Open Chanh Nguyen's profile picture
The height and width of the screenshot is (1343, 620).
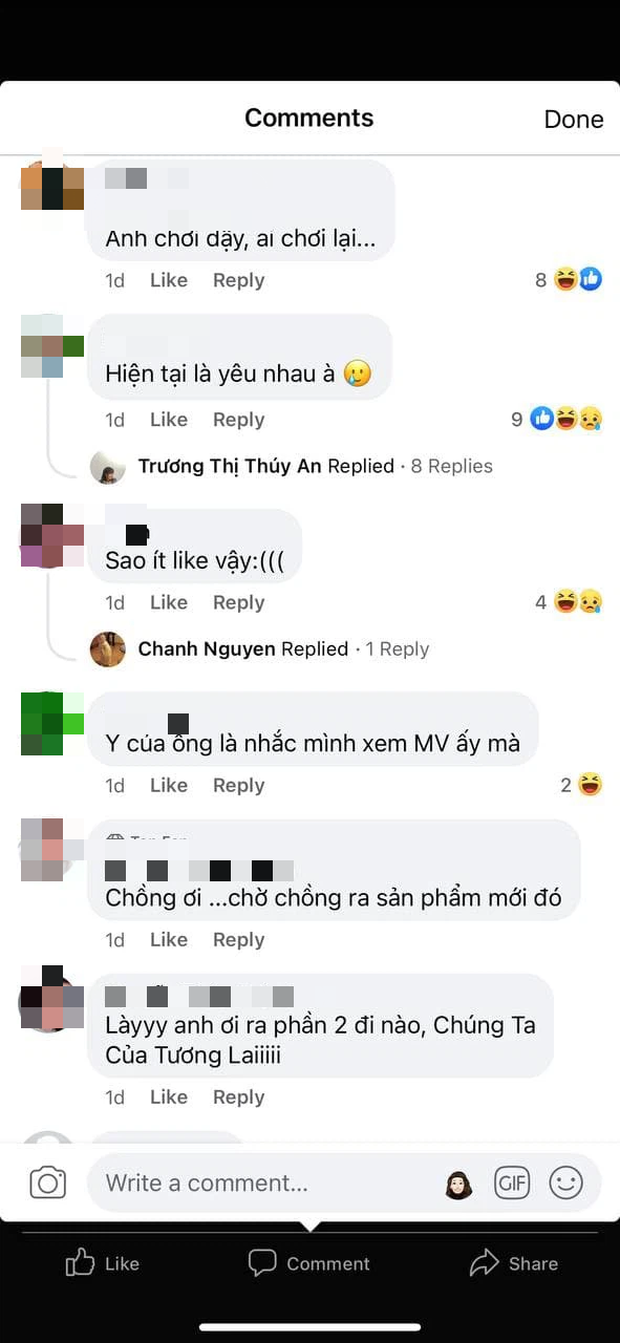108,649
